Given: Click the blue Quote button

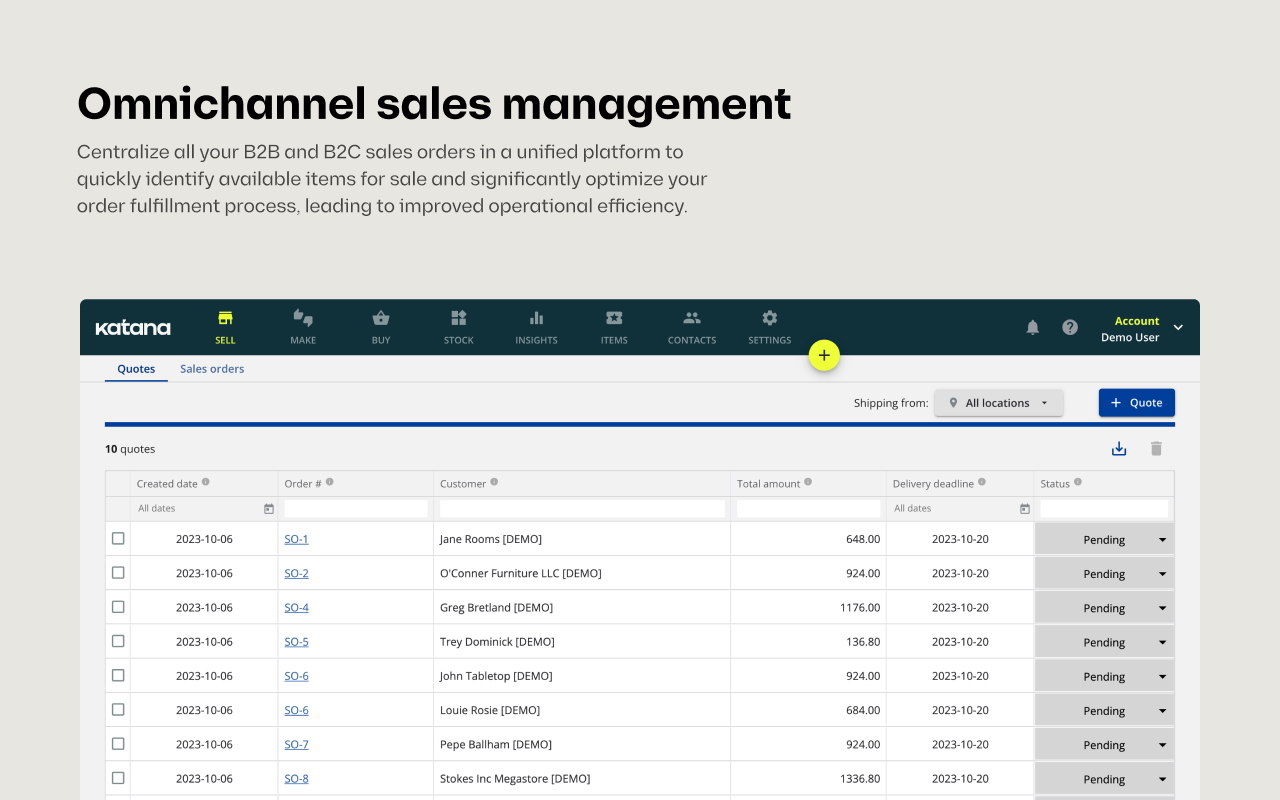Looking at the screenshot, I should (x=1136, y=403).
